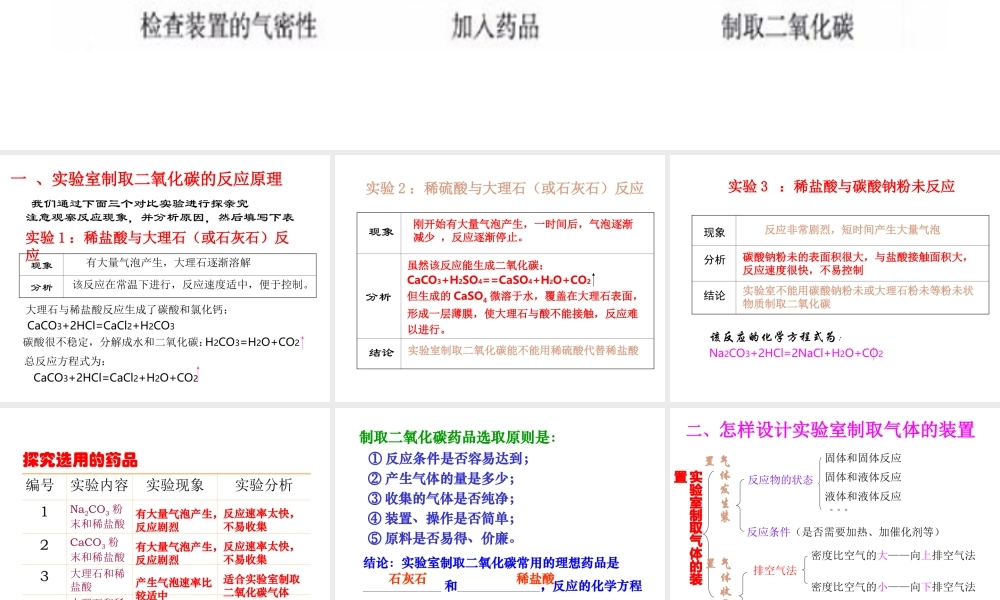1000x600 pixels.
Task: Click conclusion 实验室制取二氧化碳能不能用稀硫酸代替稀盐酸
Action: click(523, 350)
